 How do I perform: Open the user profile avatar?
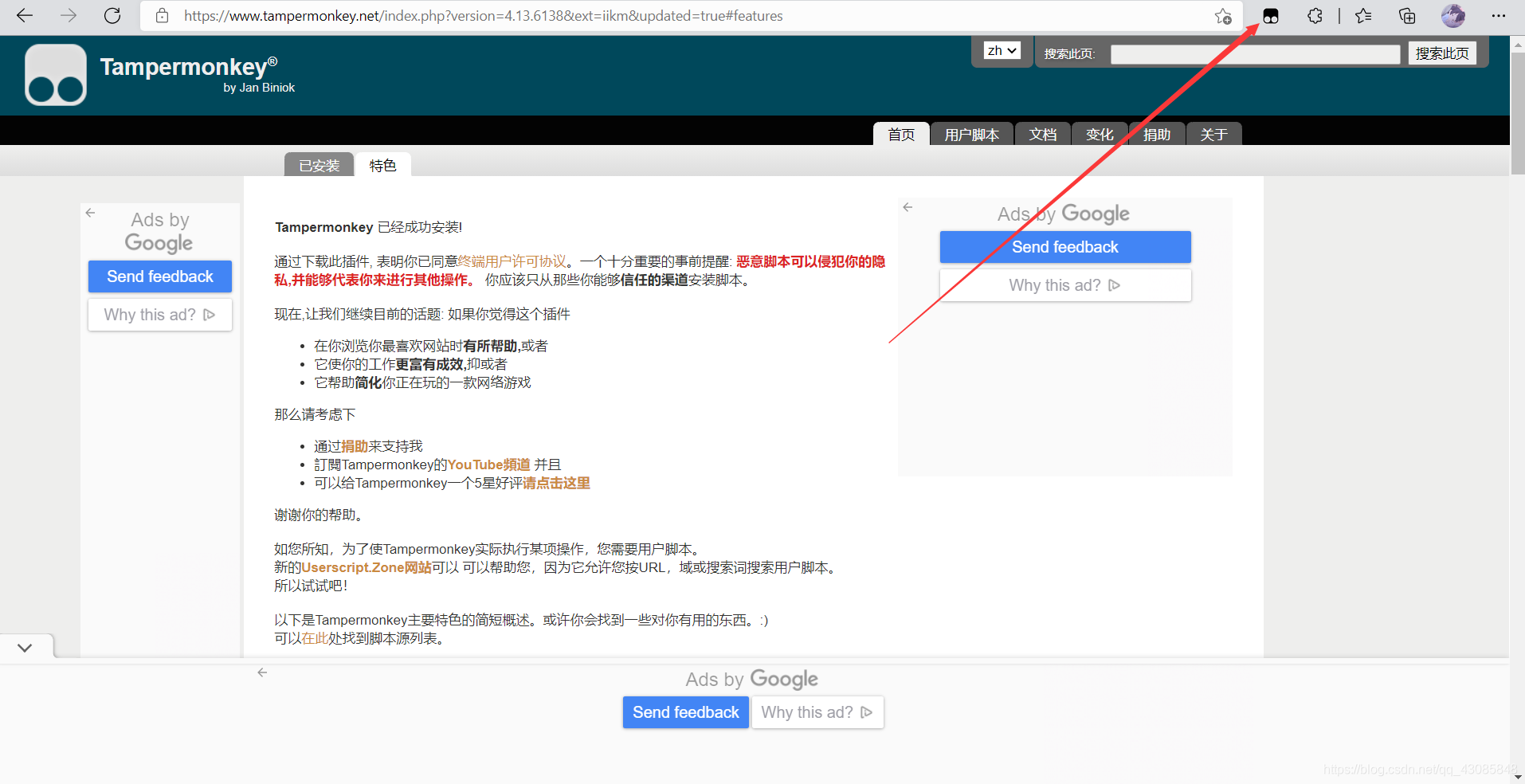point(1453,16)
